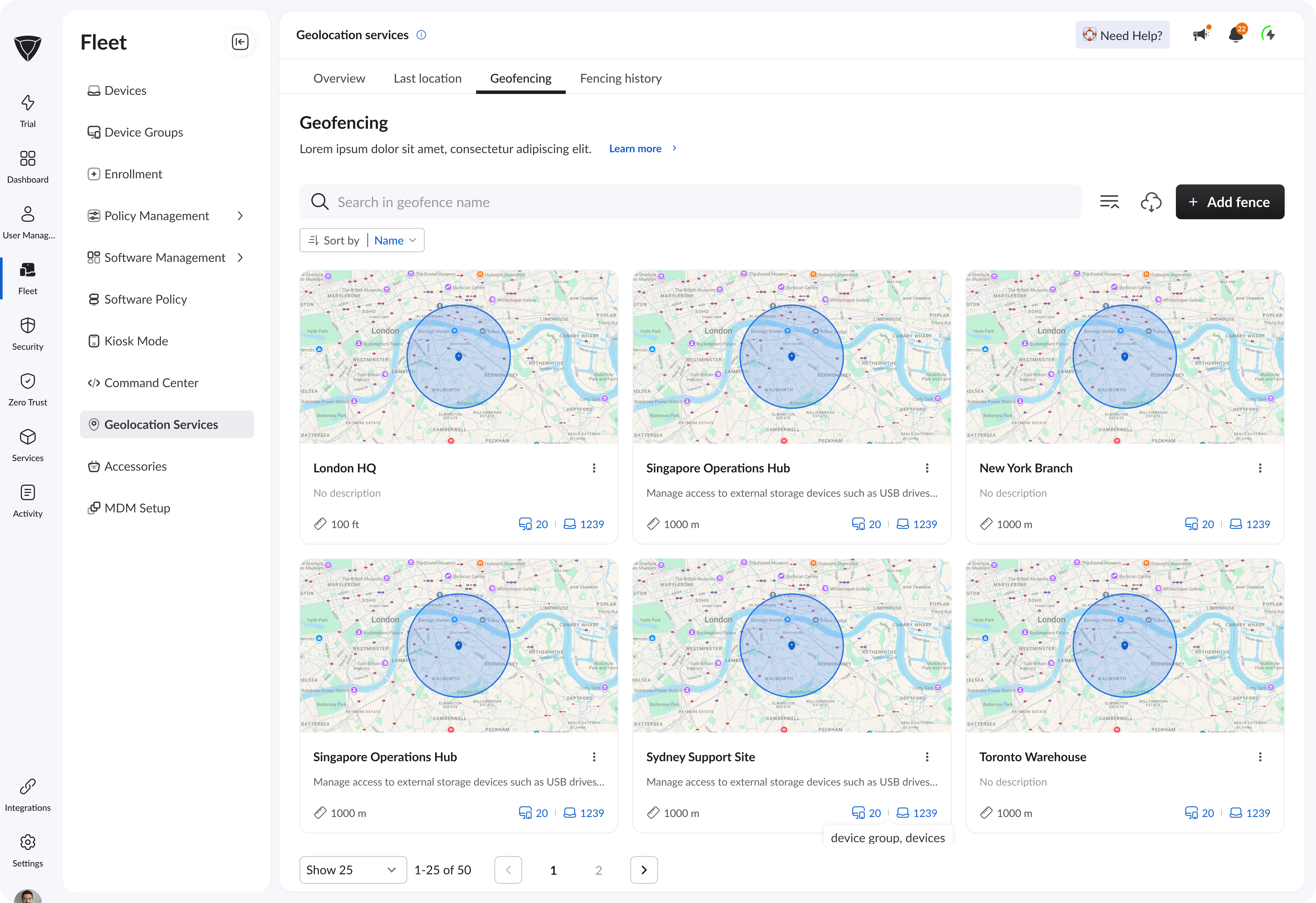
Task: Open Sydney Support Site three-dot menu
Action: (927, 757)
